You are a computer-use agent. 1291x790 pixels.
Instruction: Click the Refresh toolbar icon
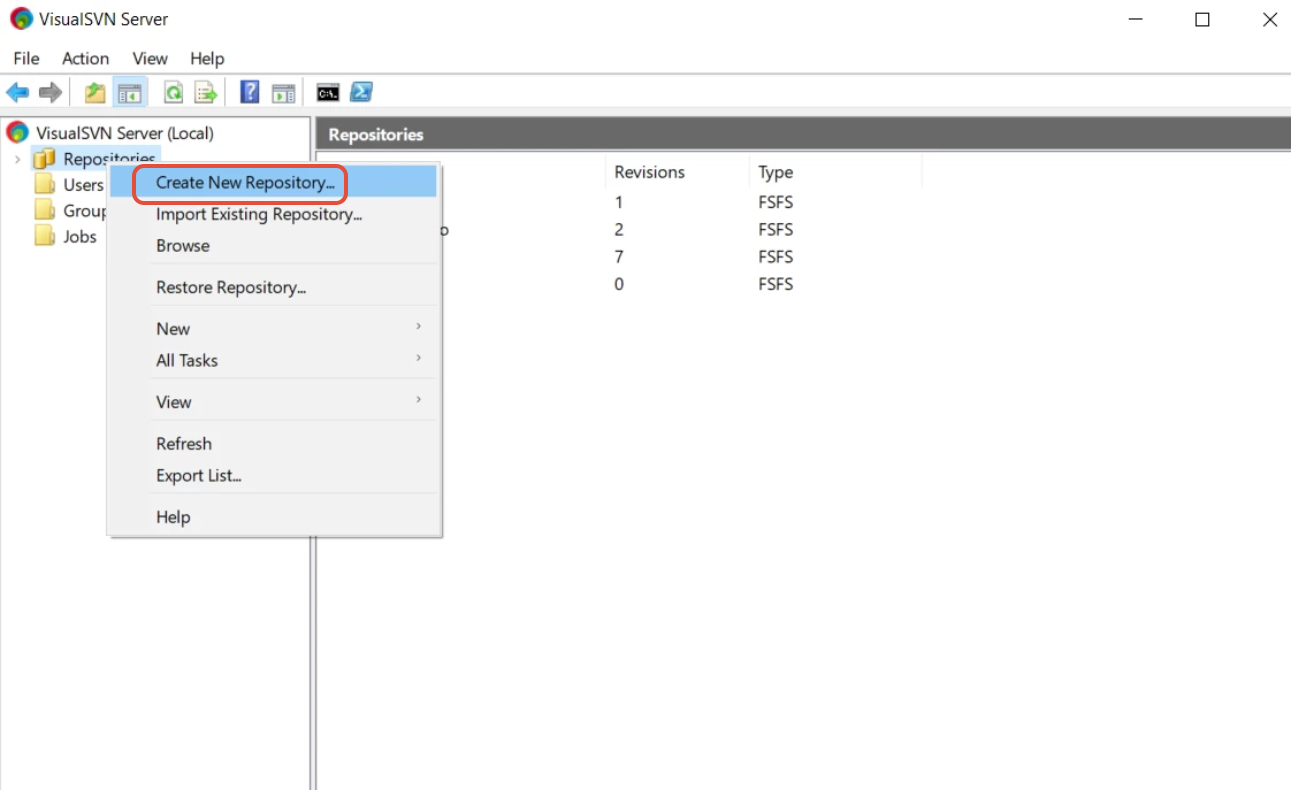pos(173,92)
